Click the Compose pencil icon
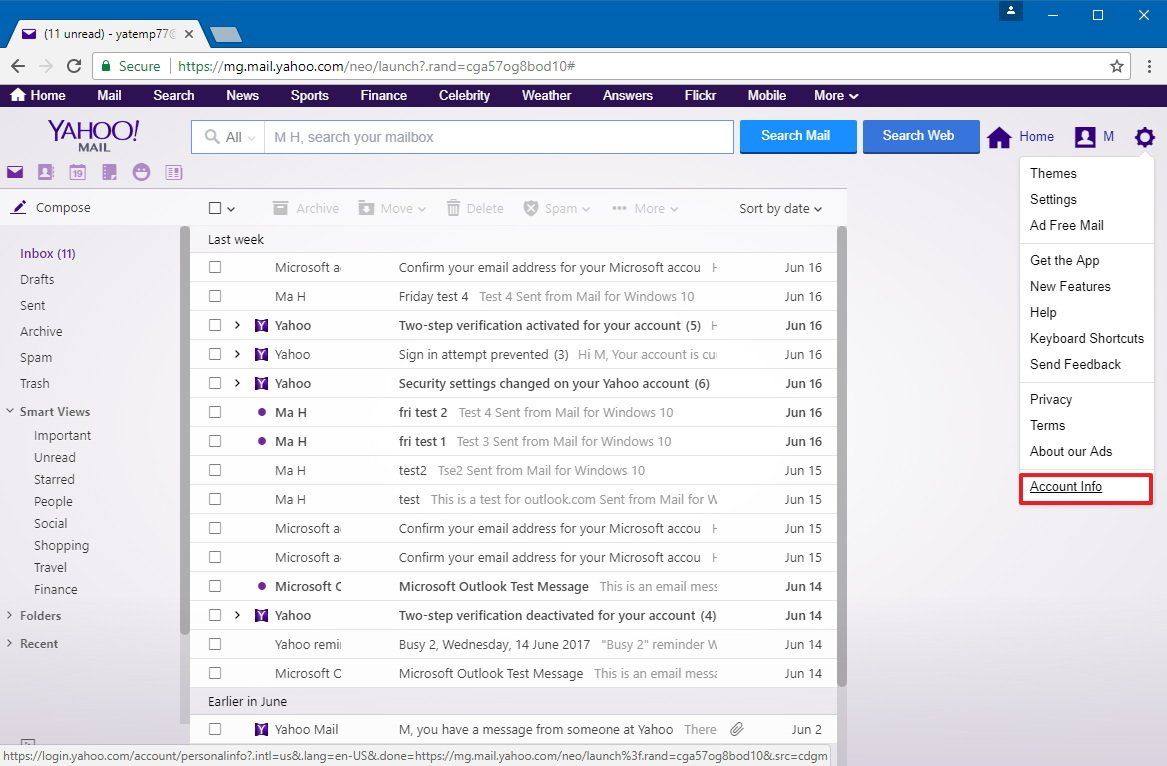The width and height of the screenshot is (1167, 766). (19, 207)
